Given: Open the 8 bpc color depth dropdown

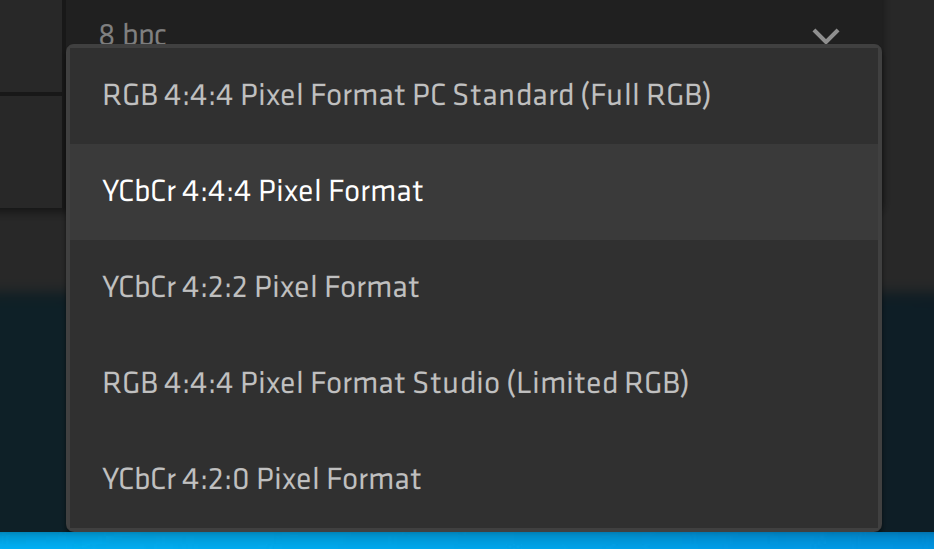Looking at the screenshot, I should pos(470,30).
